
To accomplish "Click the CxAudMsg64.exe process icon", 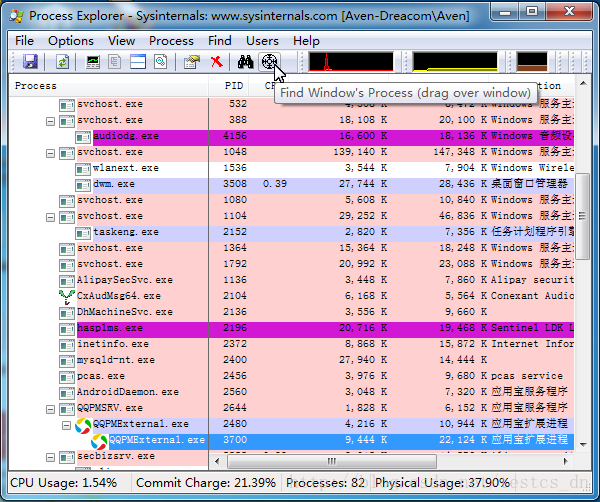I will point(67,297).
